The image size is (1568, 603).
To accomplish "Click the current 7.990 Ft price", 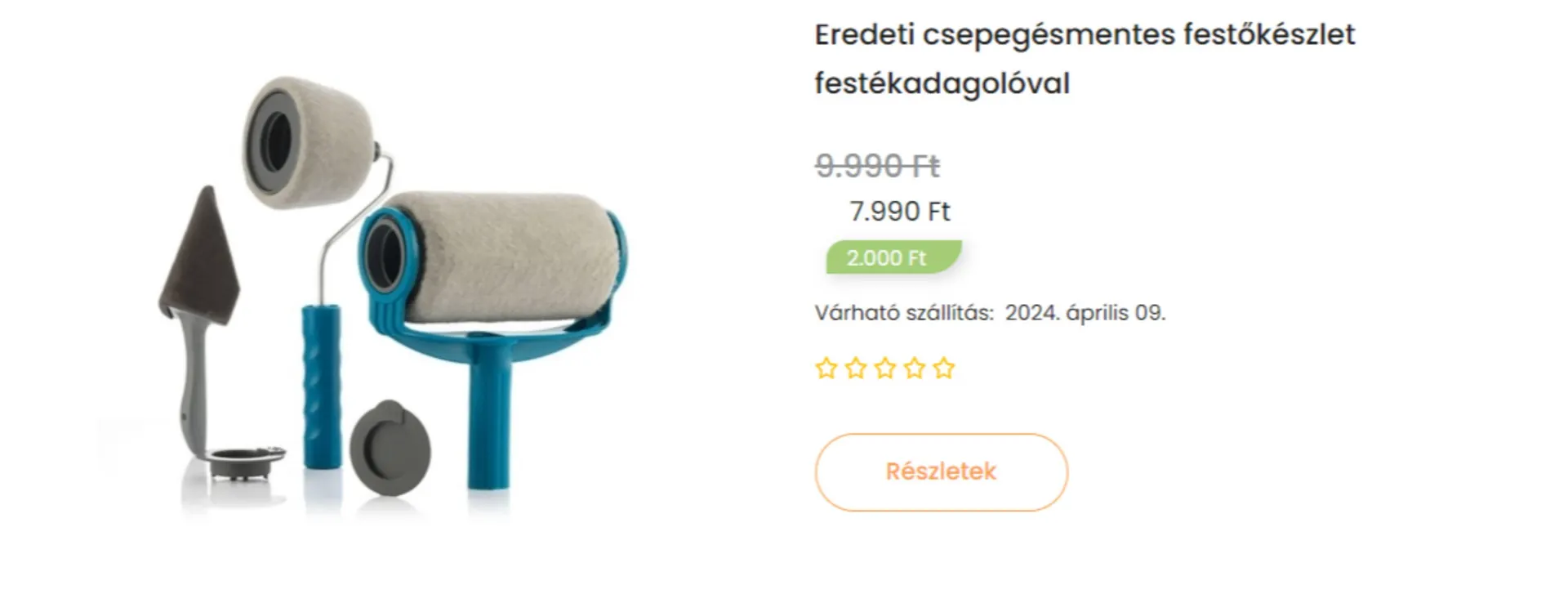I will click(x=899, y=212).
